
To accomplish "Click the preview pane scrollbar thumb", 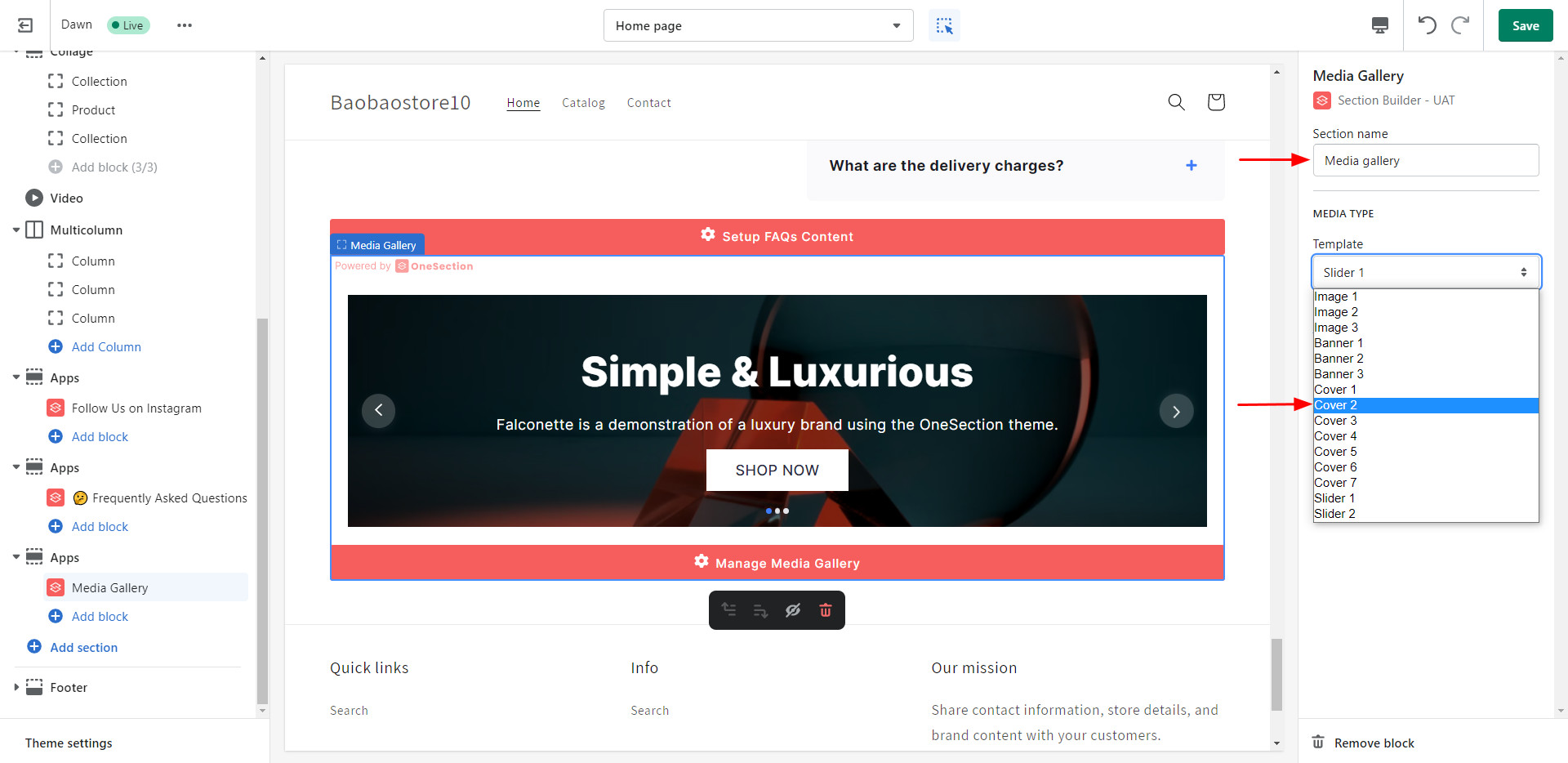I will coord(1276,674).
